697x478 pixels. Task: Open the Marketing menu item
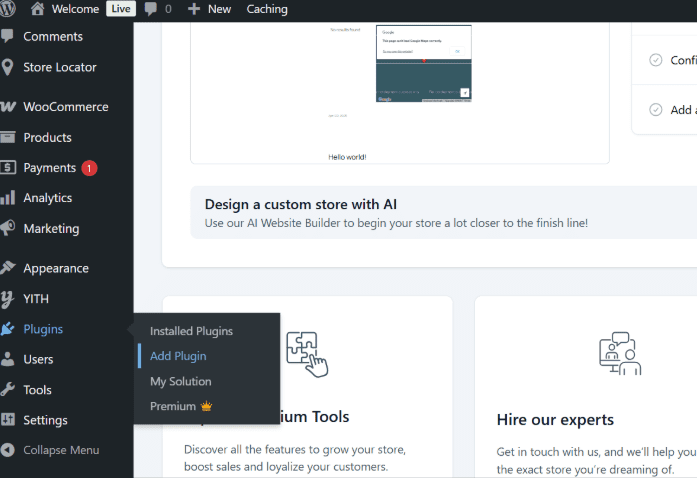click(x=51, y=229)
